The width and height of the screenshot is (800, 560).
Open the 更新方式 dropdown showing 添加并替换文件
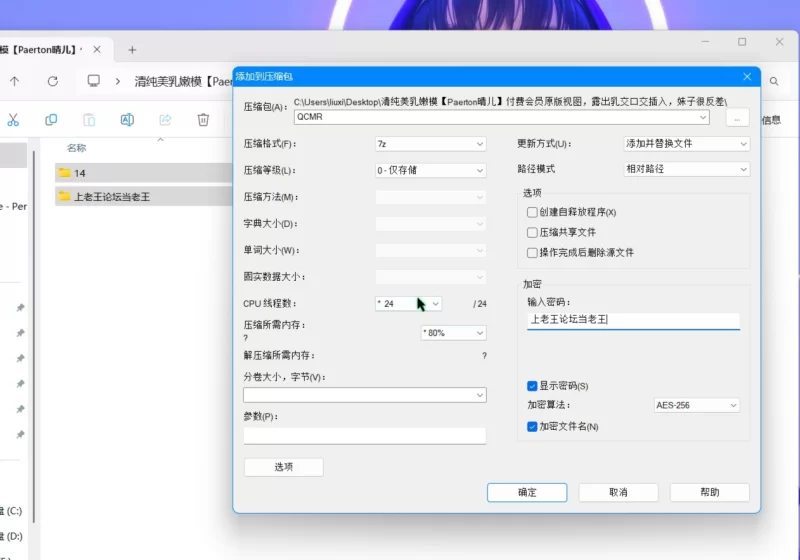687,144
